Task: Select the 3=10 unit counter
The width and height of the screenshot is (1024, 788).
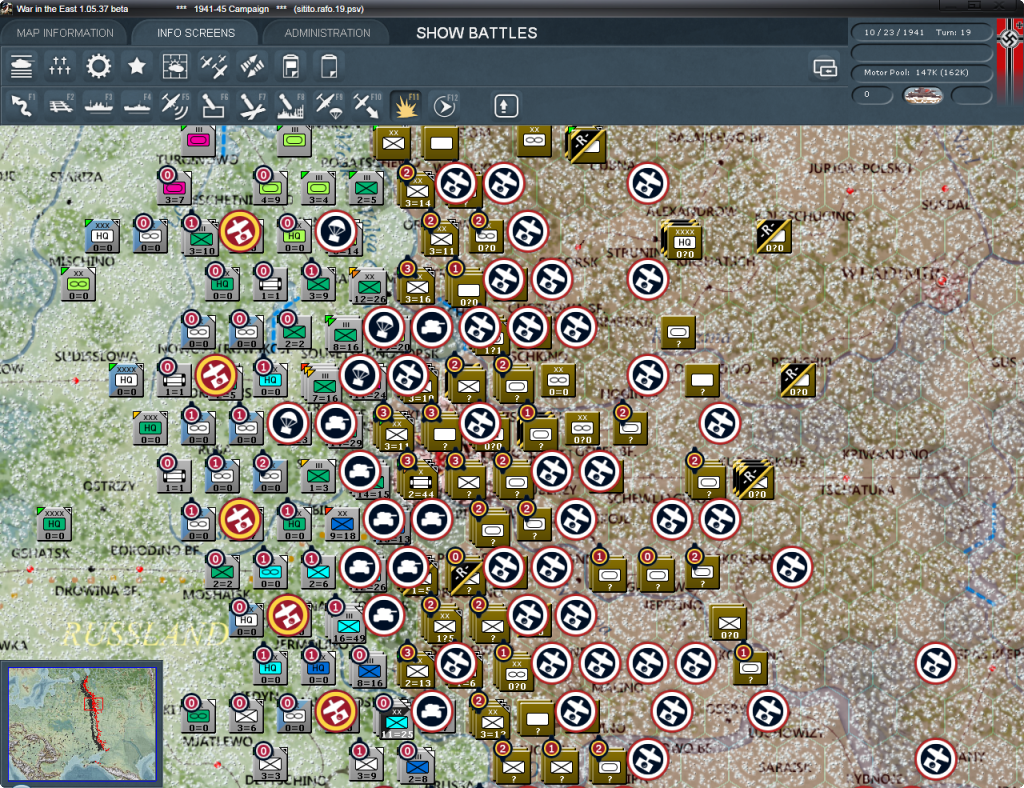Action: (x=202, y=239)
